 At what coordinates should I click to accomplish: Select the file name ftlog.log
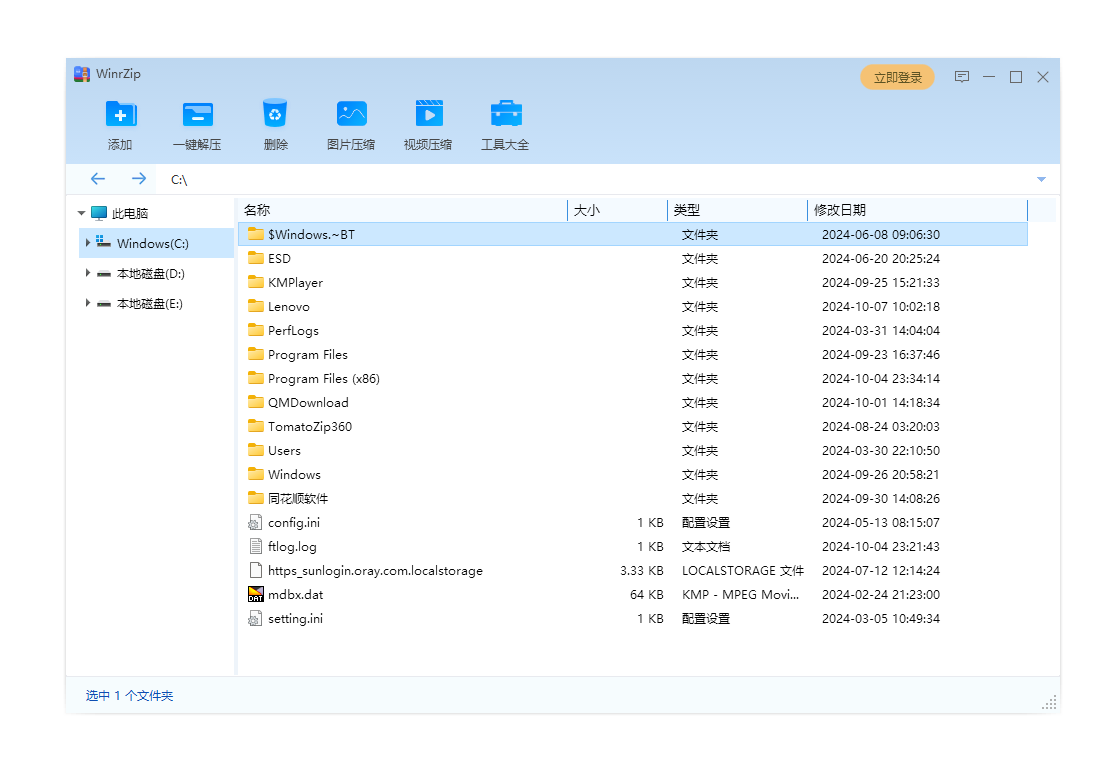click(292, 546)
